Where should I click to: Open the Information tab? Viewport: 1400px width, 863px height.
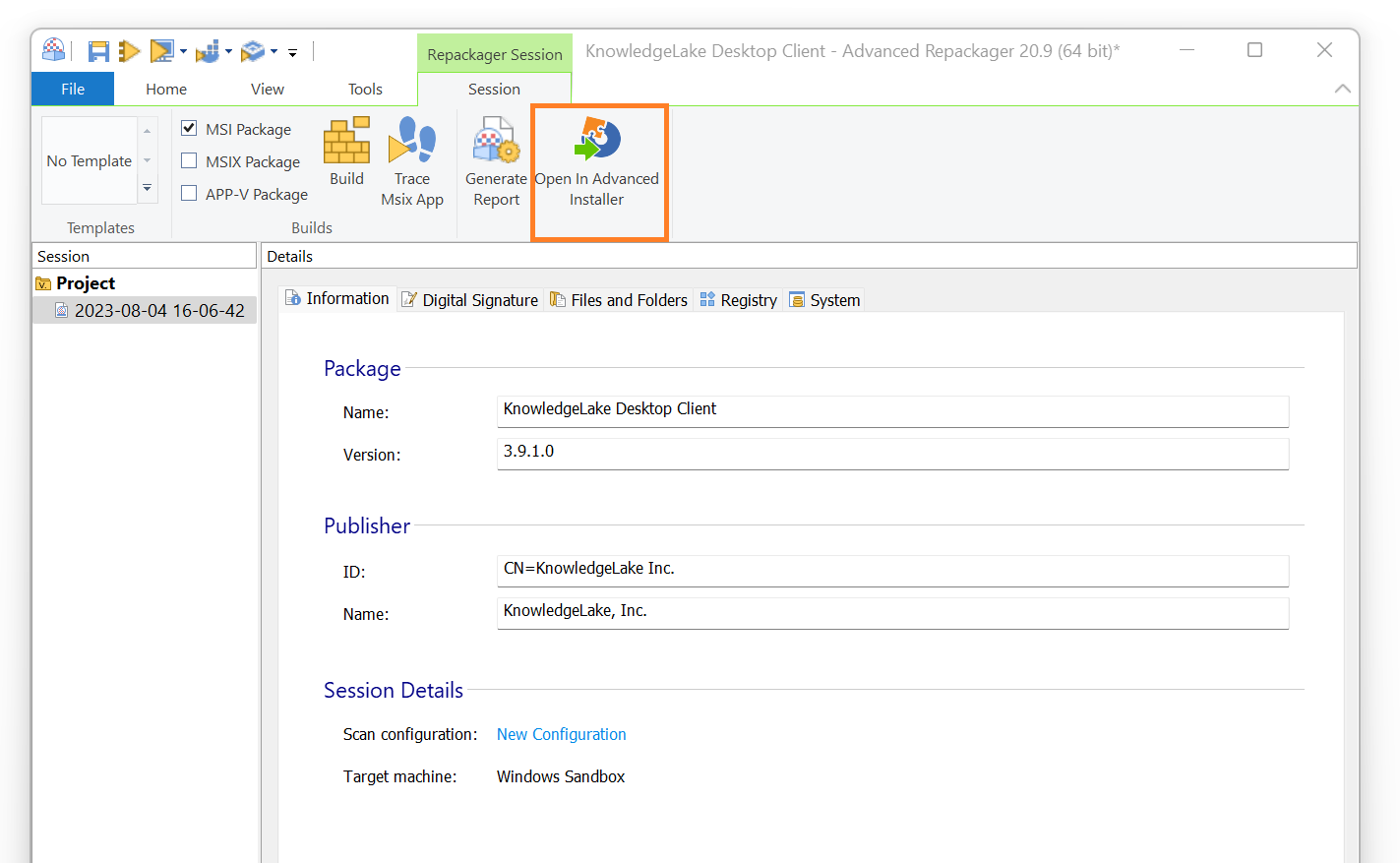pos(337,298)
